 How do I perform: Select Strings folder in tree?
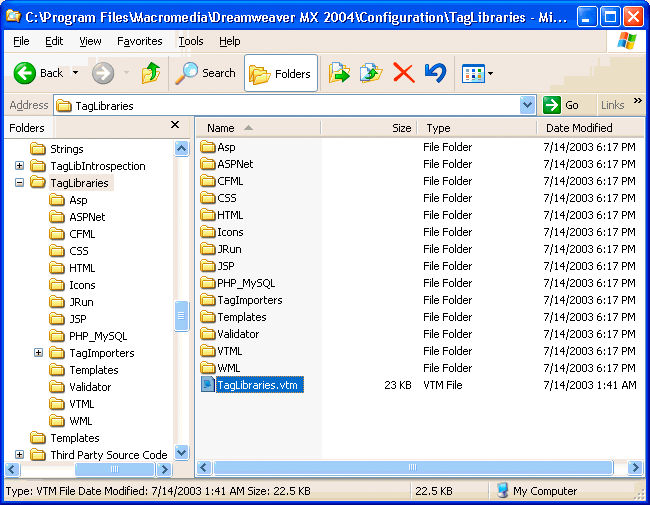point(56,149)
